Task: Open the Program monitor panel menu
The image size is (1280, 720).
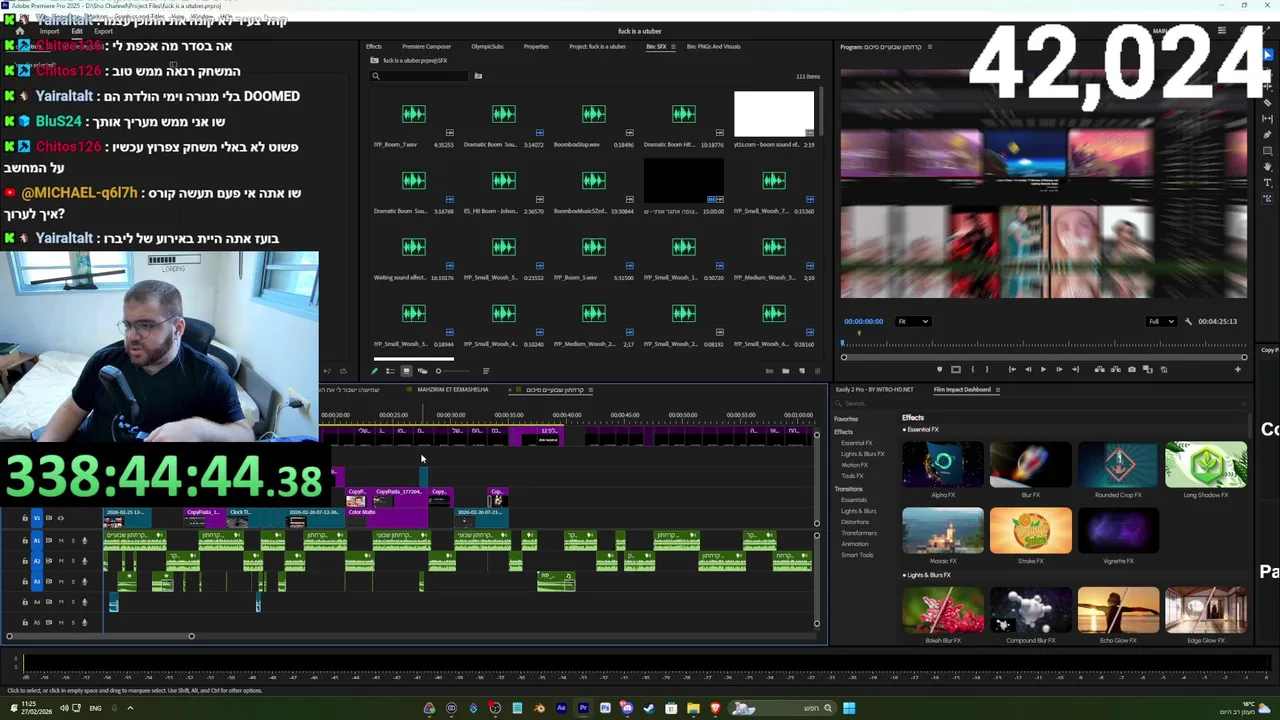Action: click(x=930, y=47)
